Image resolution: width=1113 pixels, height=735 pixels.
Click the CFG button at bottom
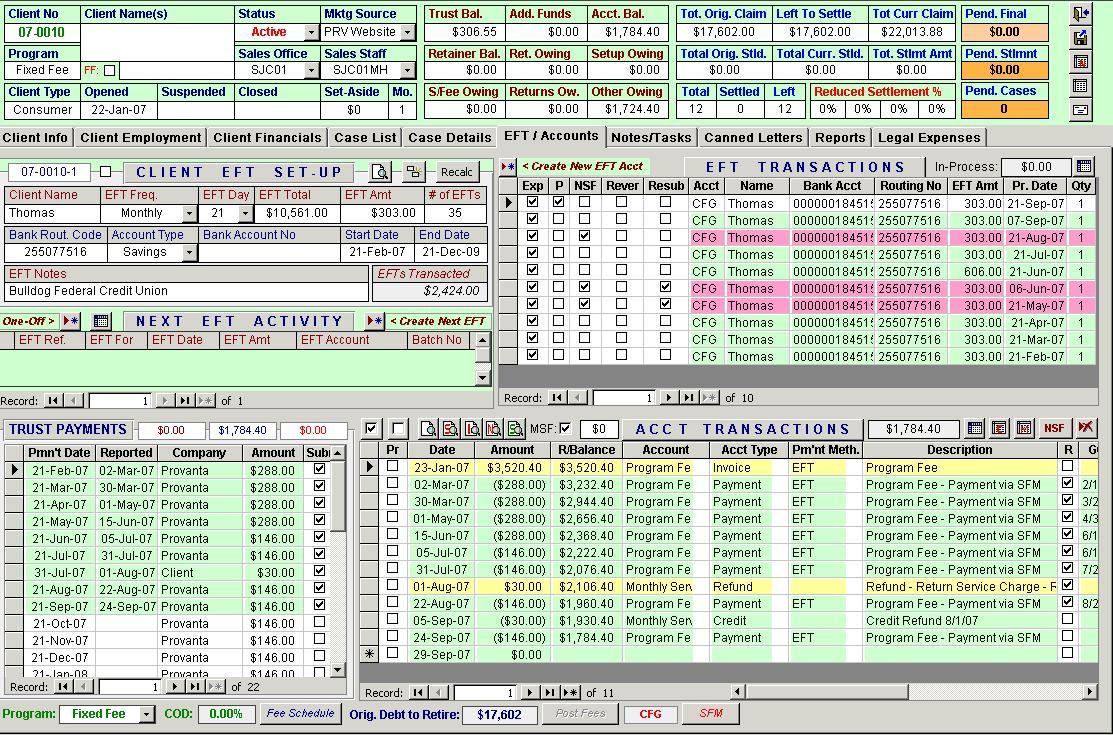coord(650,714)
